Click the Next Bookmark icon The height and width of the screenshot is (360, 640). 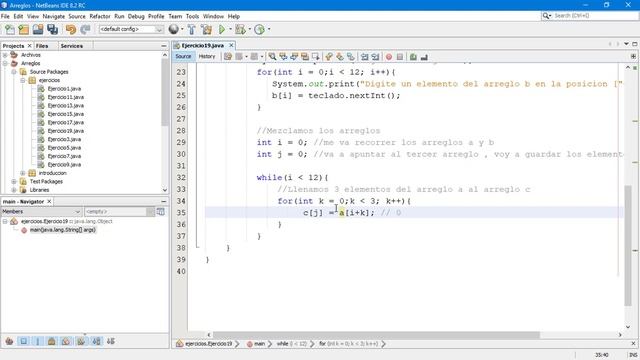(340, 57)
